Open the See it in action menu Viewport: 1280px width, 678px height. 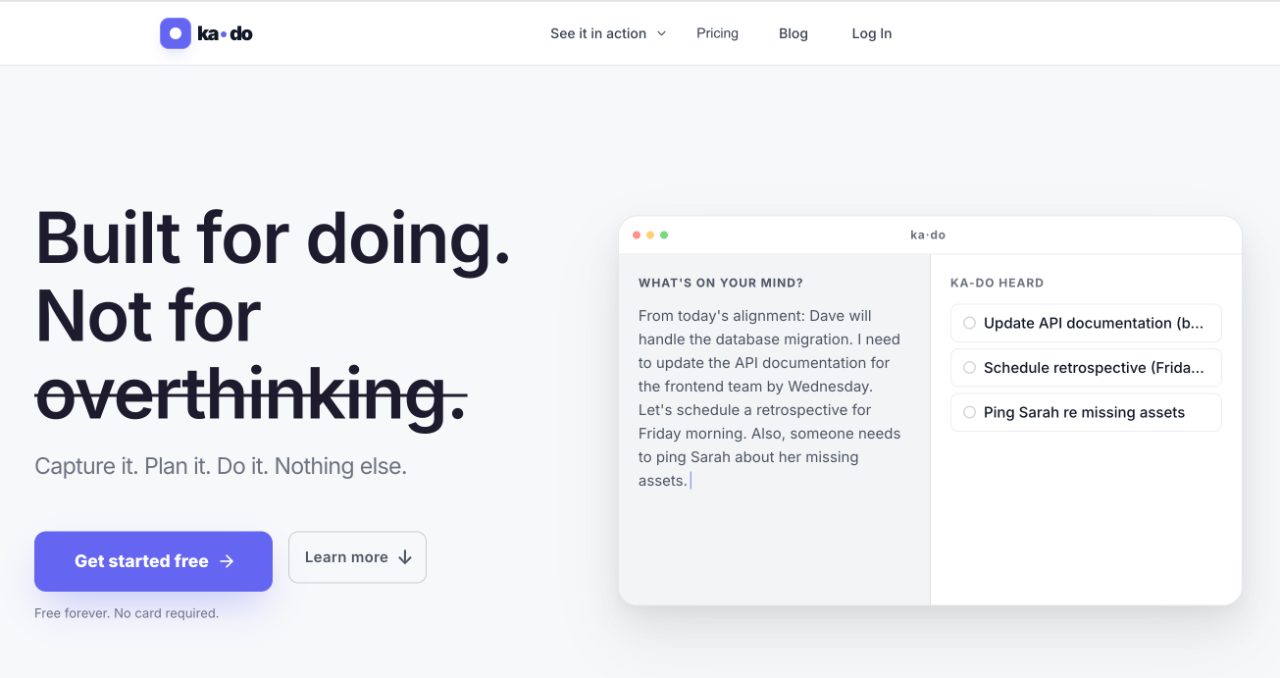coord(608,33)
